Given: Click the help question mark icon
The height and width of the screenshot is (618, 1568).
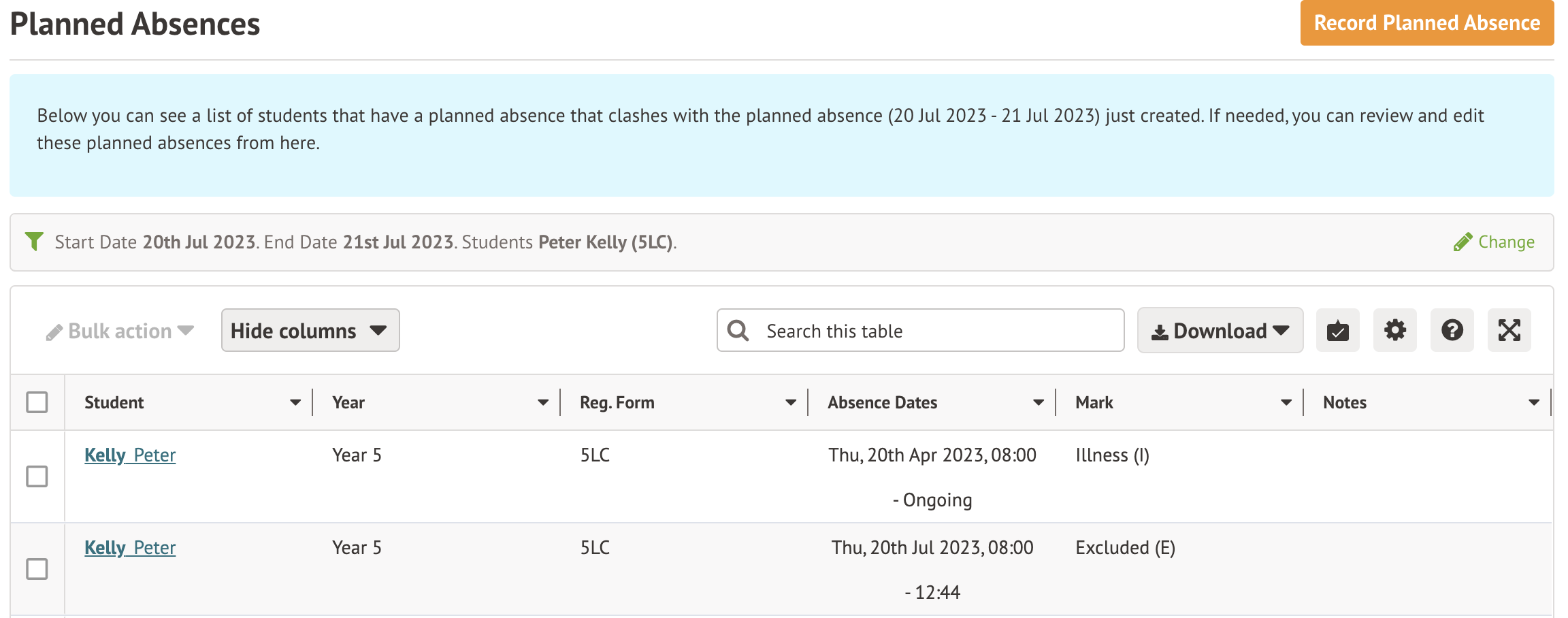Looking at the screenshot, I should tap(1452, 331).
